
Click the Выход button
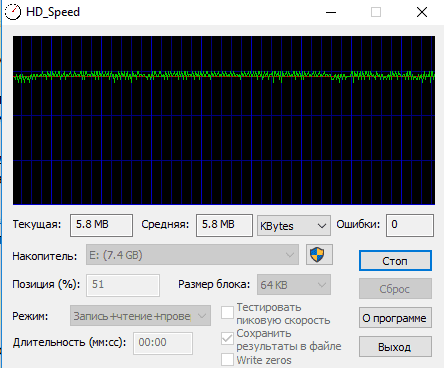395,347
